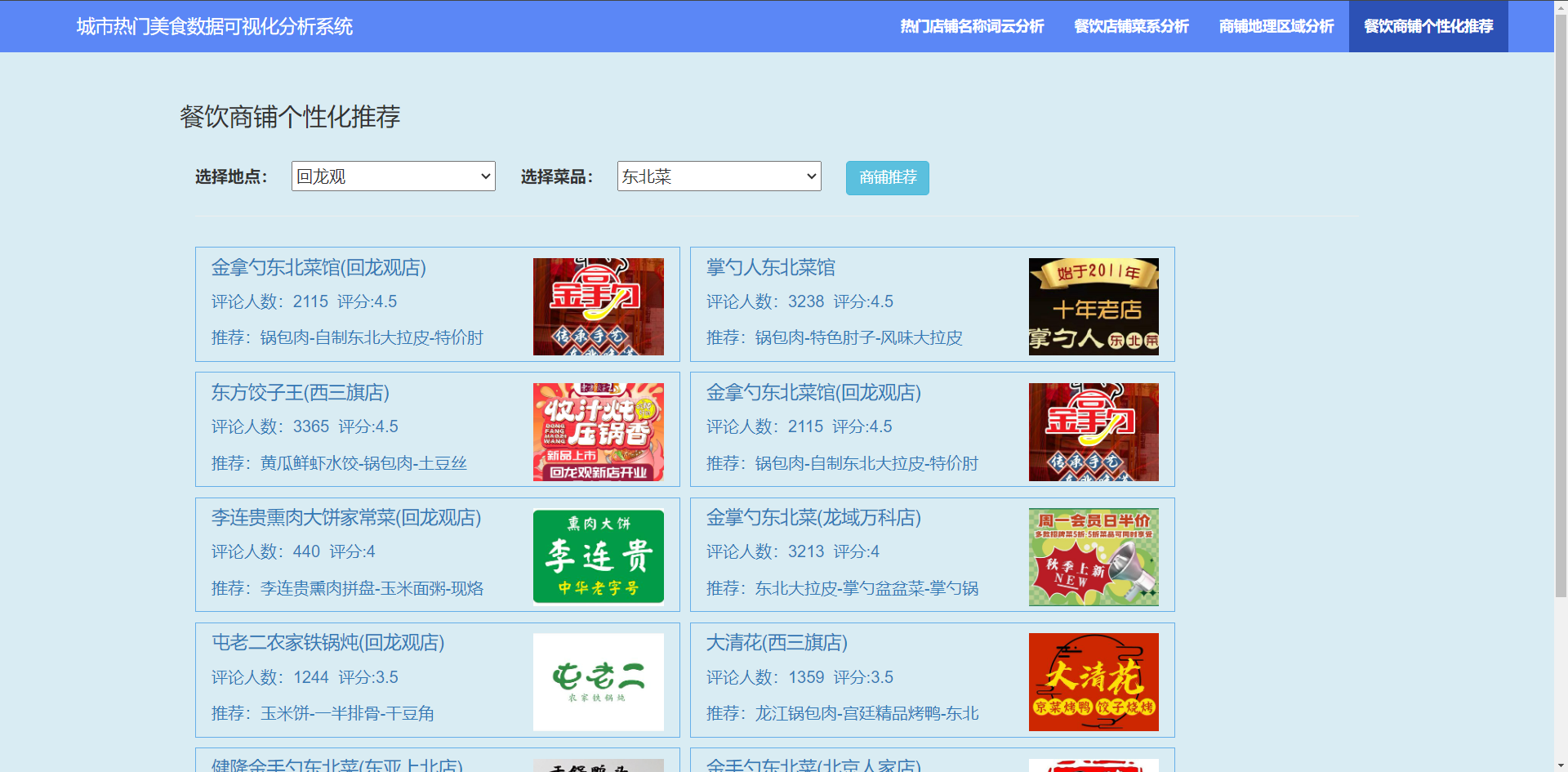Open 商铺地理区域分析 nav tab
This screenshot has height=772, width=1568.
tap(1276, 26)
